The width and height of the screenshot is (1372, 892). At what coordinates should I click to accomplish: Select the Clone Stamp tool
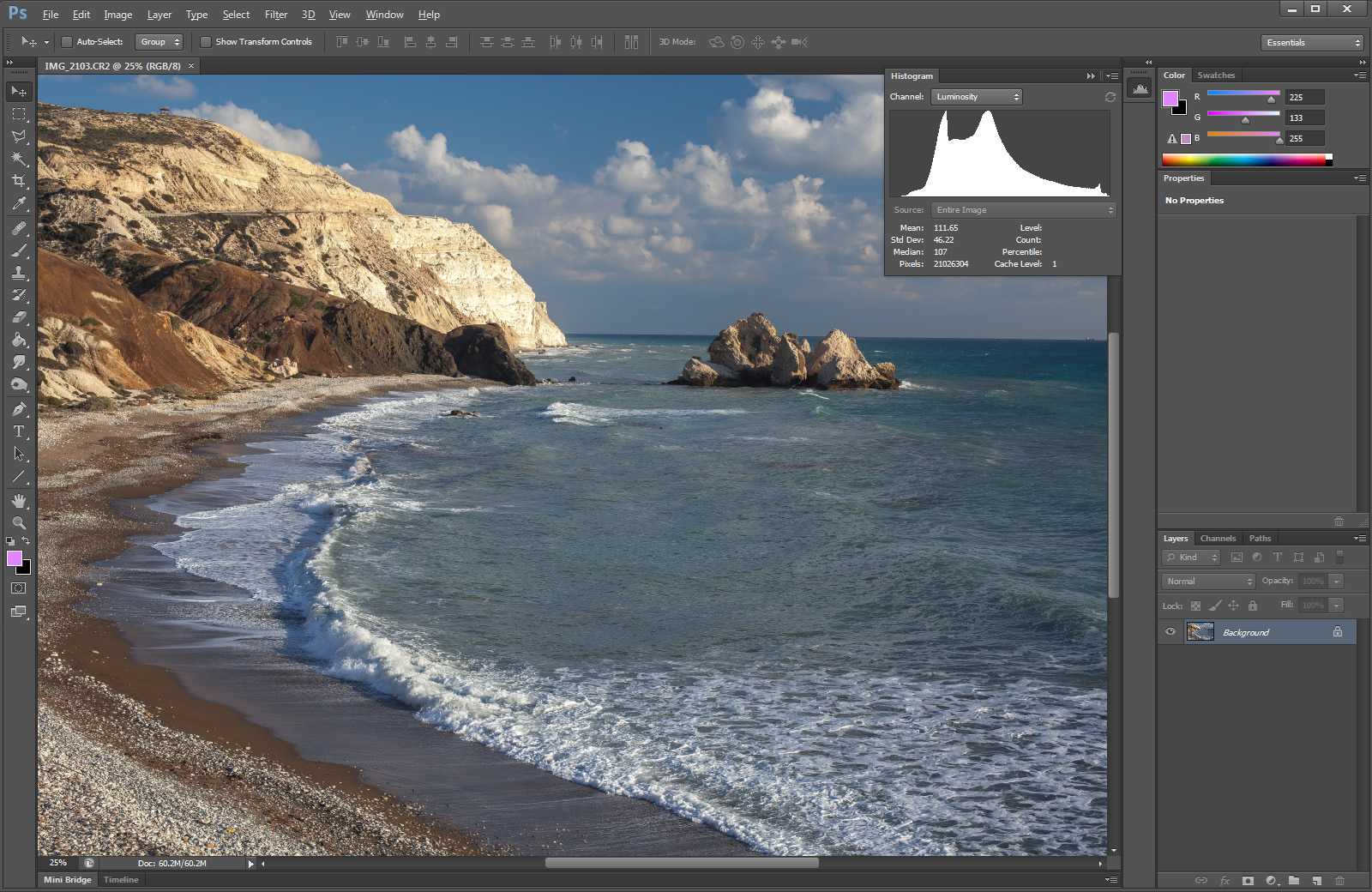(x=19, y=273)
